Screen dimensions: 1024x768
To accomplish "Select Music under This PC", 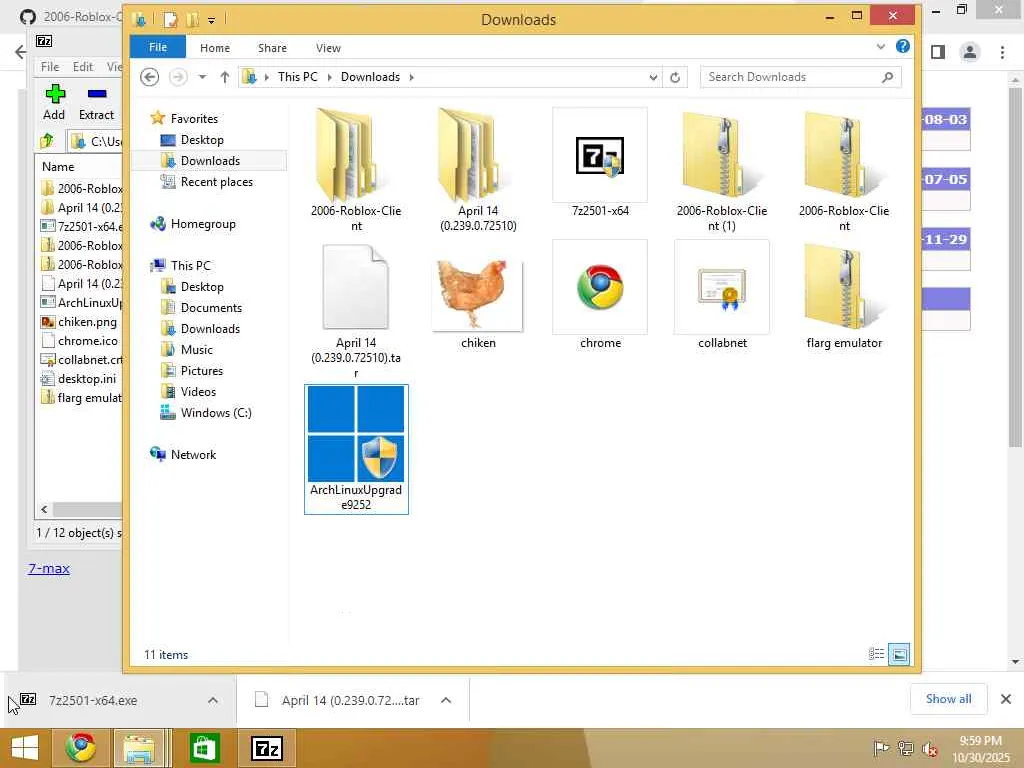I will 197,349.
